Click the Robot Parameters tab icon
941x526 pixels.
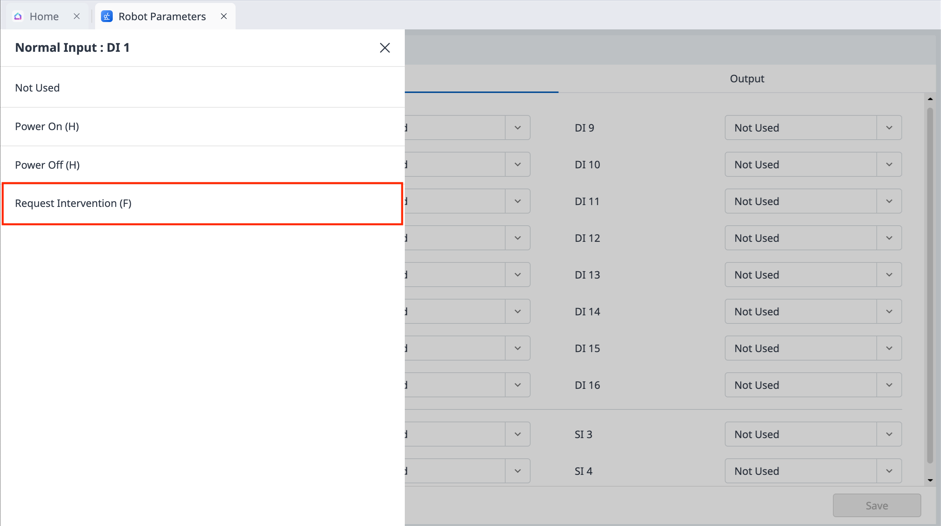[107, 16]
